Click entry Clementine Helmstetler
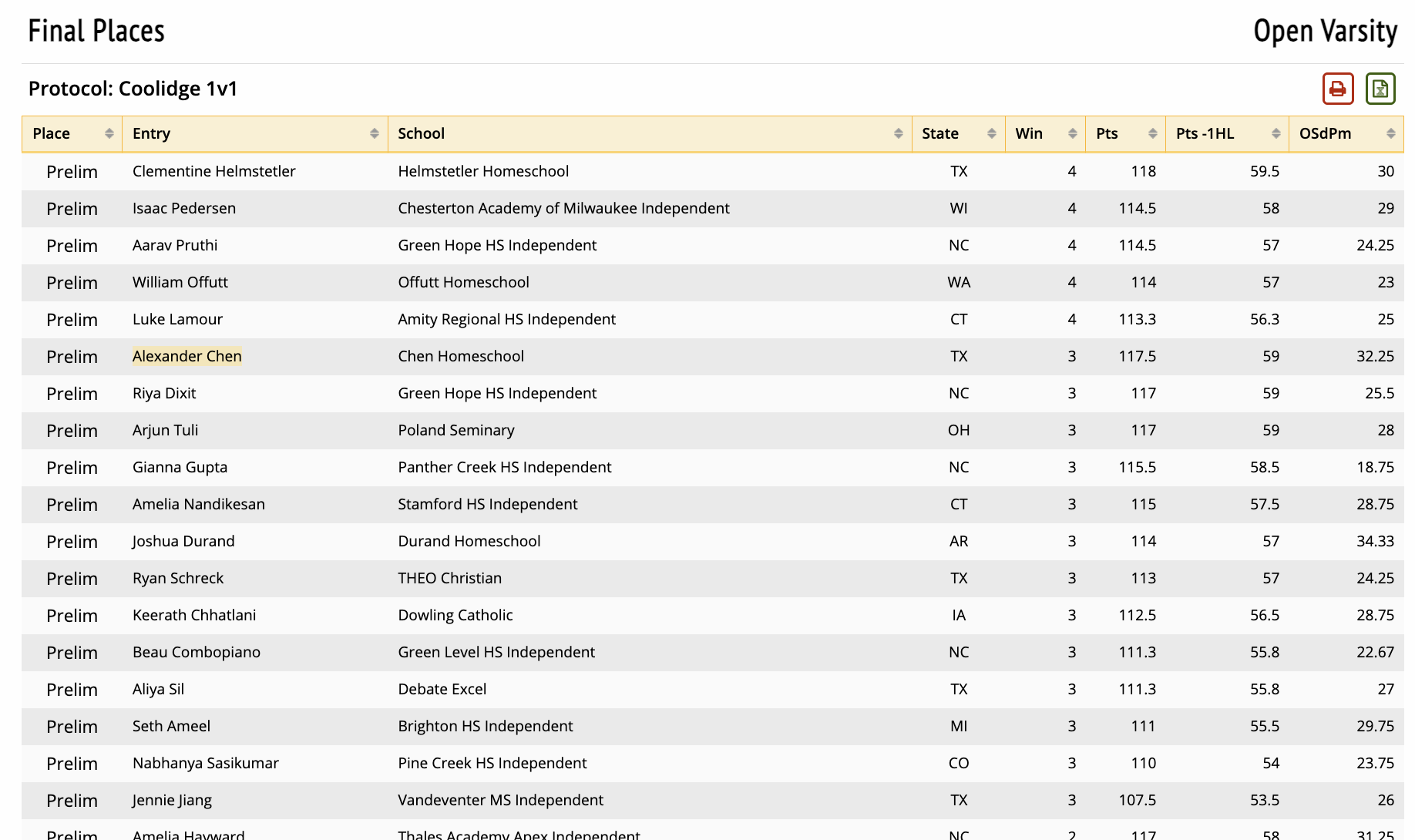This screenshot has width=1415, height=840. [213, 171]
